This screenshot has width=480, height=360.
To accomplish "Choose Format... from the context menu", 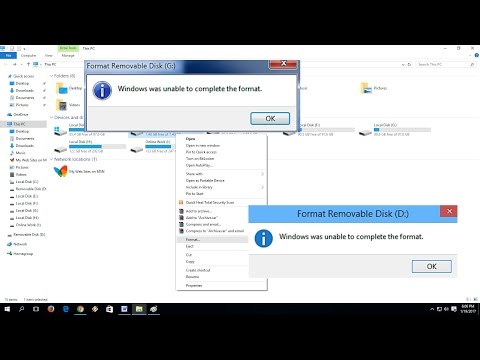I will 193,239.
